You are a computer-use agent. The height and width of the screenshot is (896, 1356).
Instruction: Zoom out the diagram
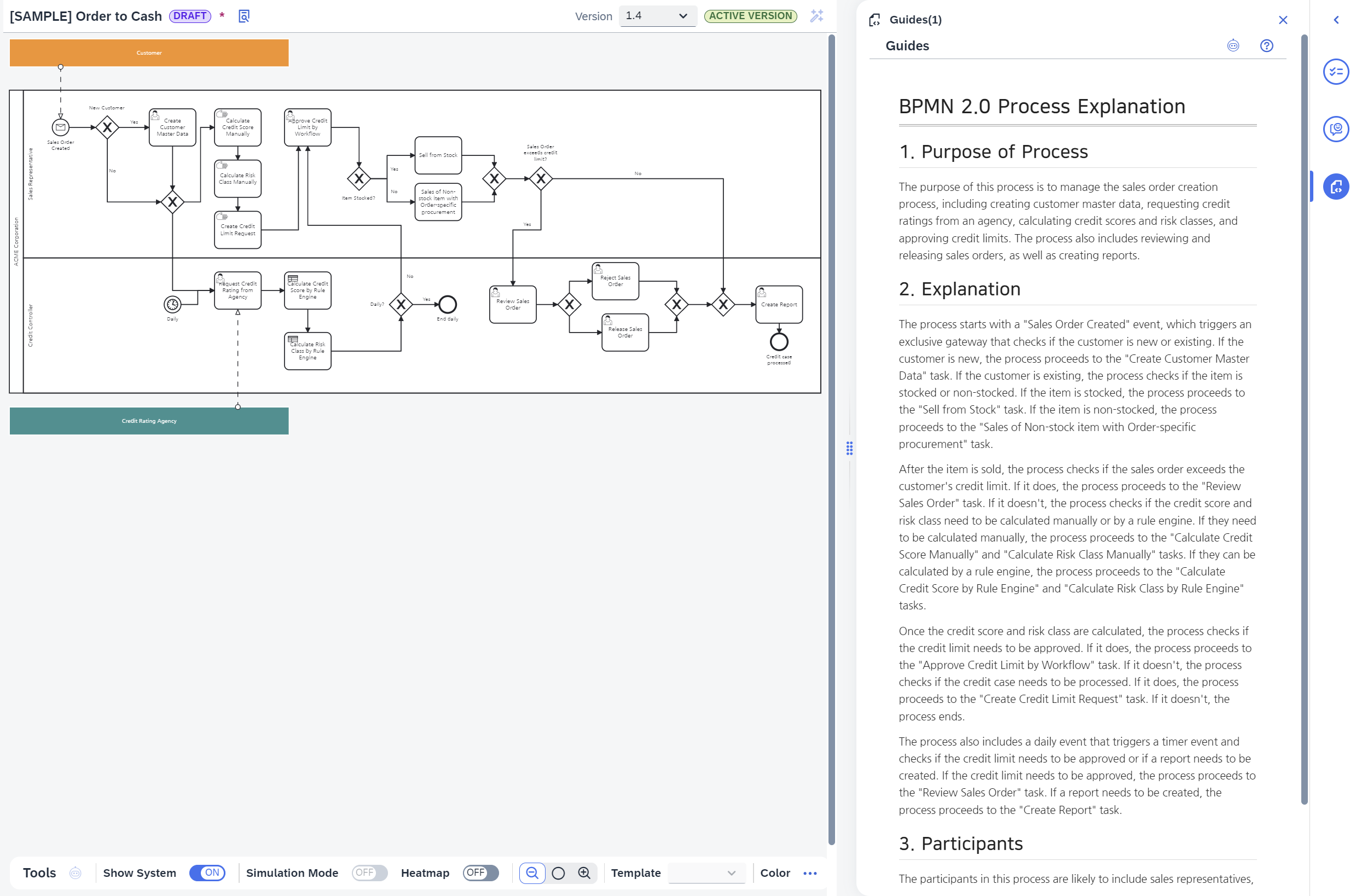tap(532, 872)
